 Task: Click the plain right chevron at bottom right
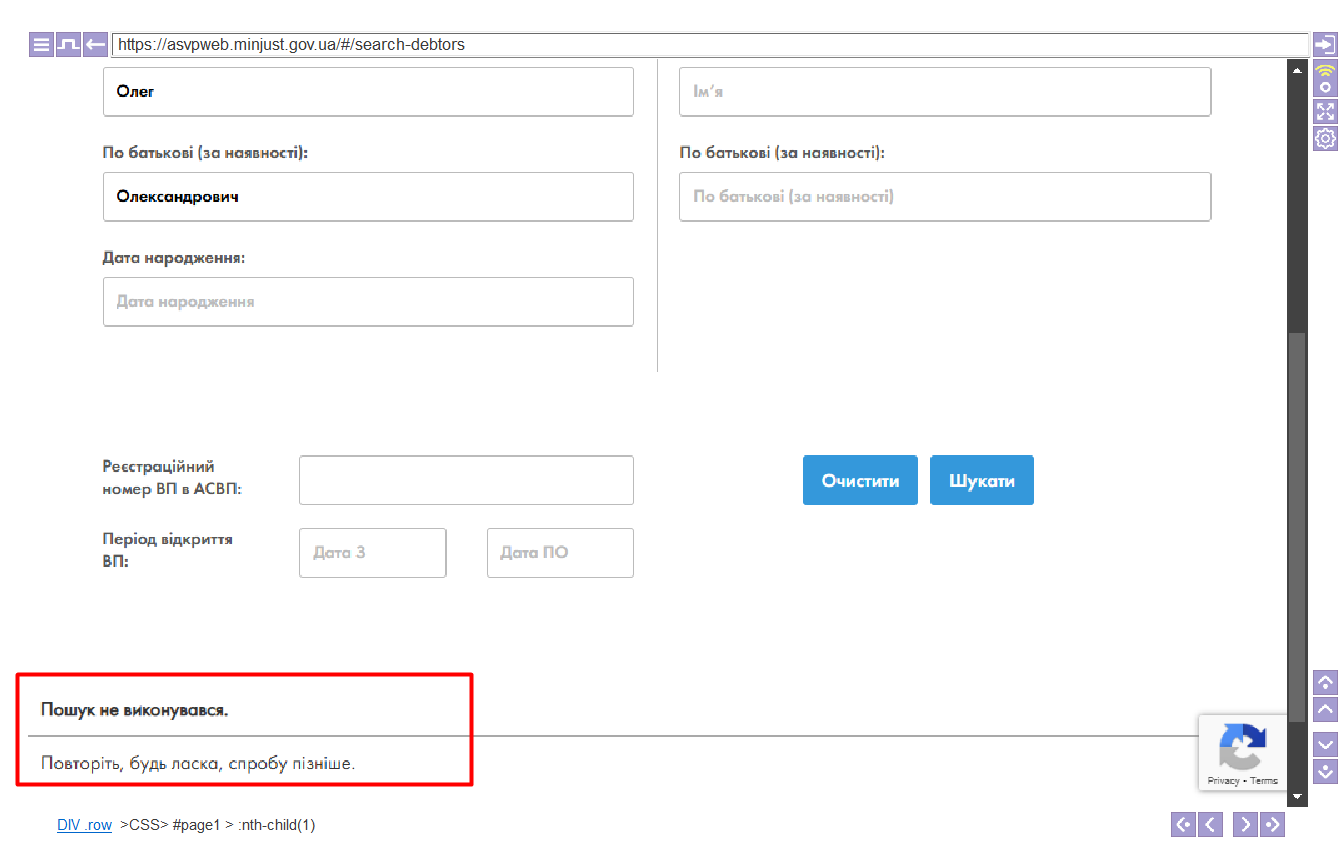1245,825
